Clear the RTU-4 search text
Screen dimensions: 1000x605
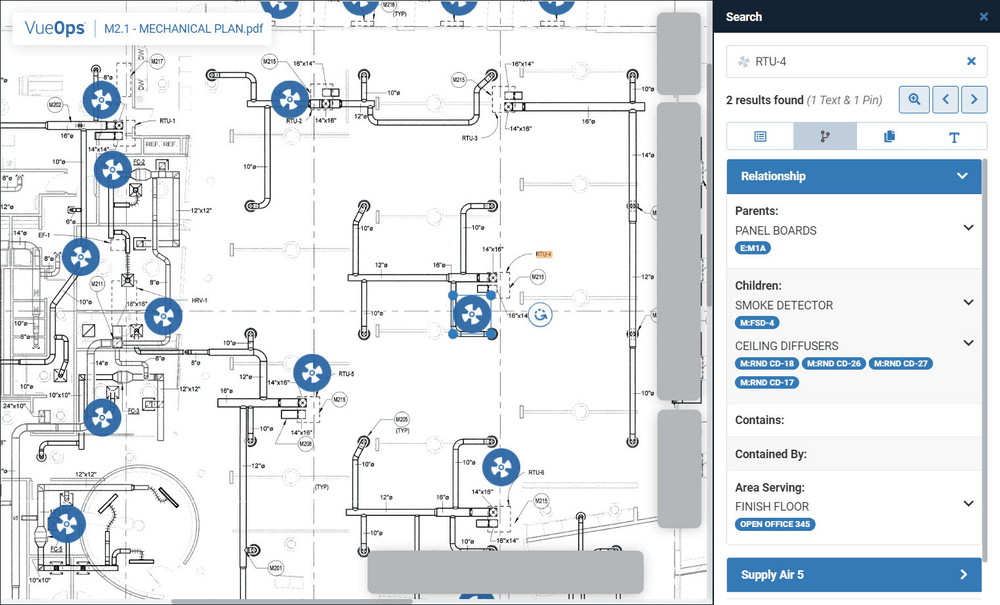coord(971,62)
